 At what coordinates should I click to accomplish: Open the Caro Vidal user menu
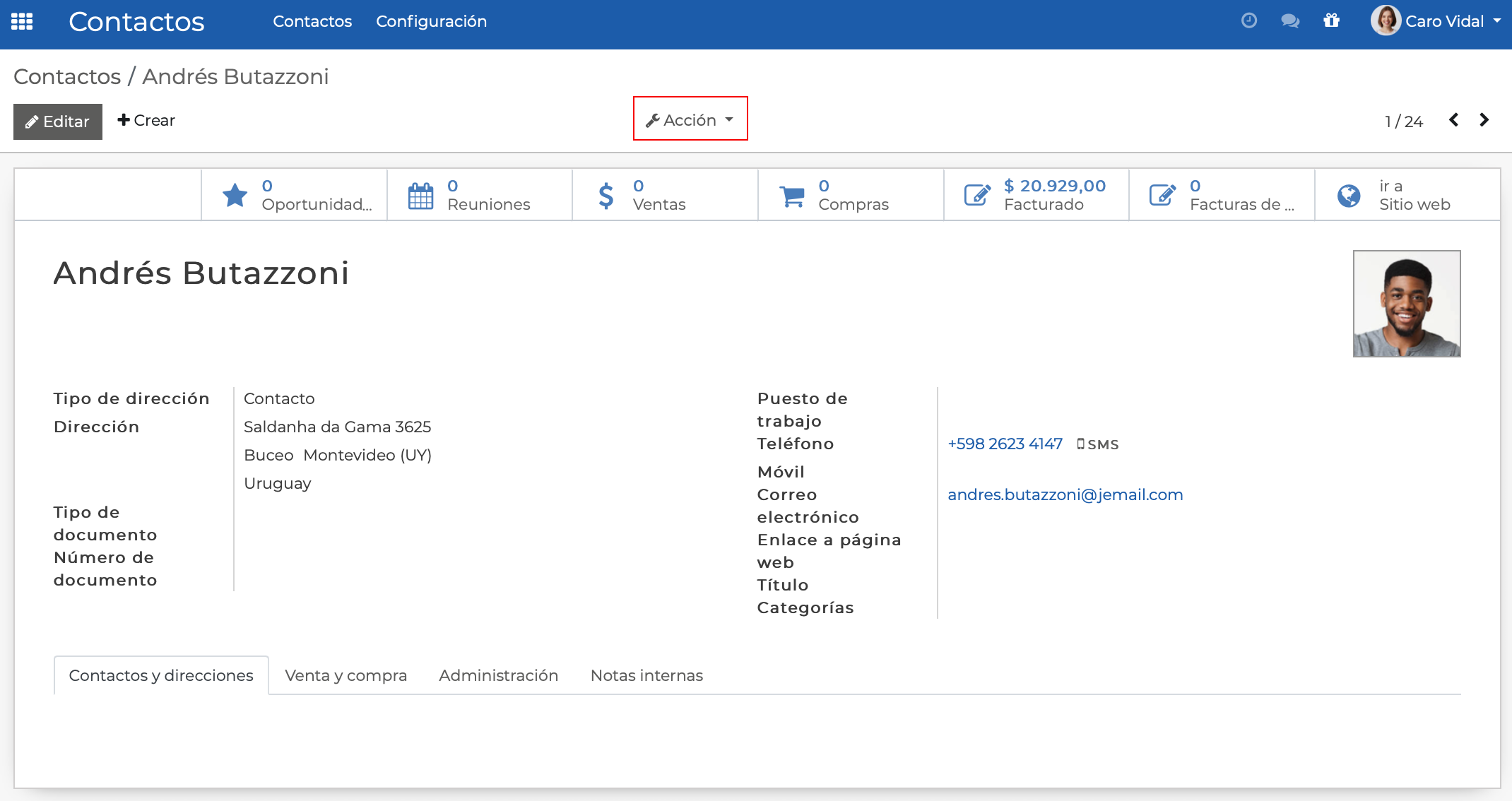[x=1436, y=21]
